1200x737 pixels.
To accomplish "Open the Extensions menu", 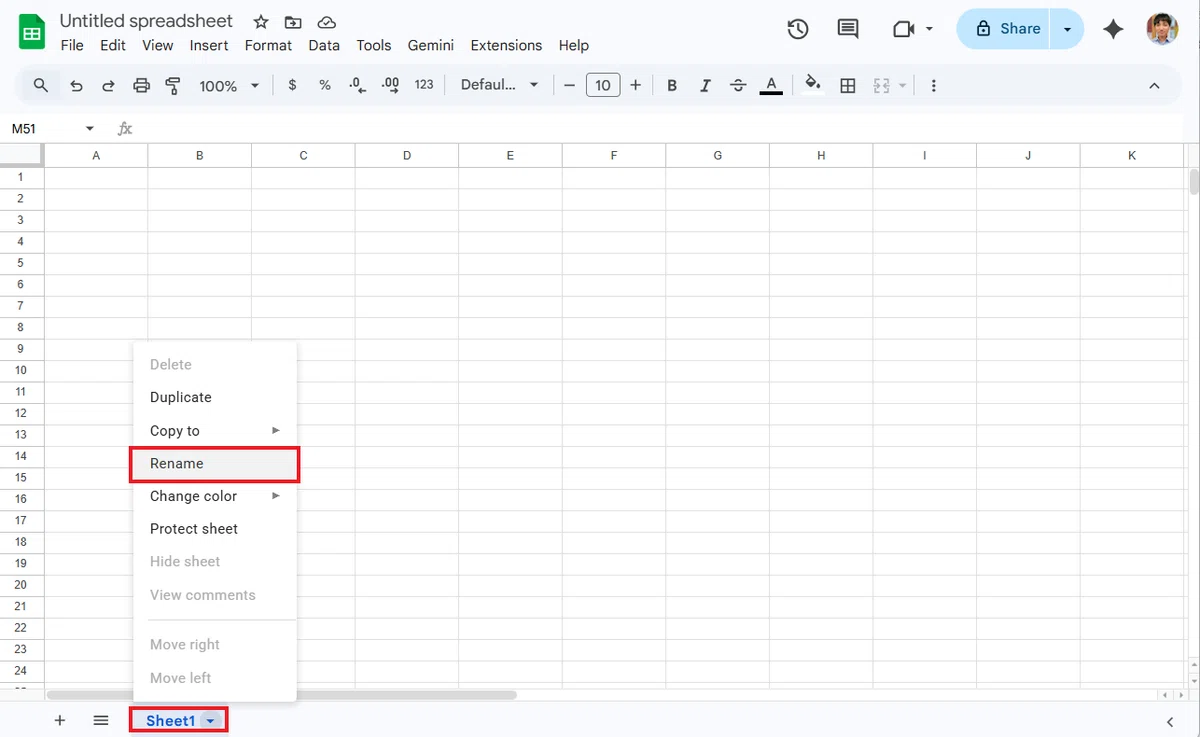I will [506, 45].
